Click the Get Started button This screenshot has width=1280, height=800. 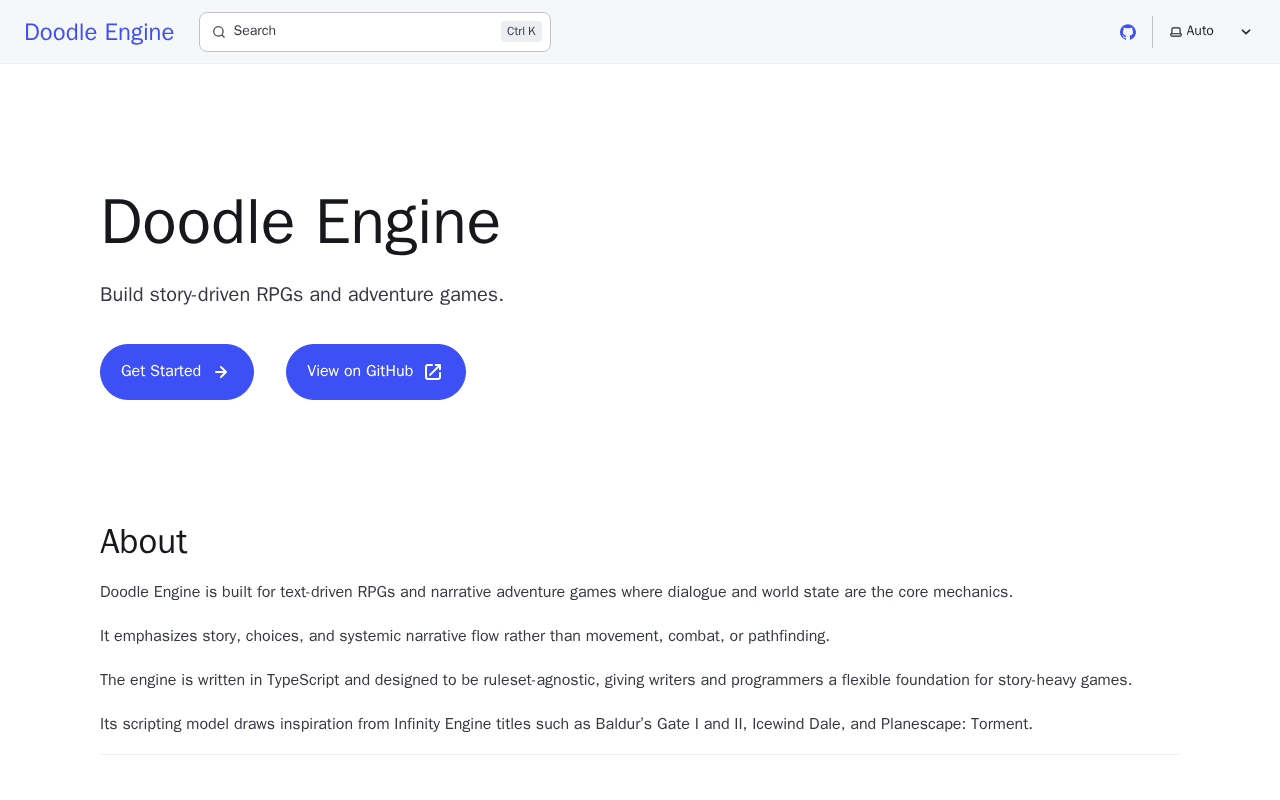point(177,372)
